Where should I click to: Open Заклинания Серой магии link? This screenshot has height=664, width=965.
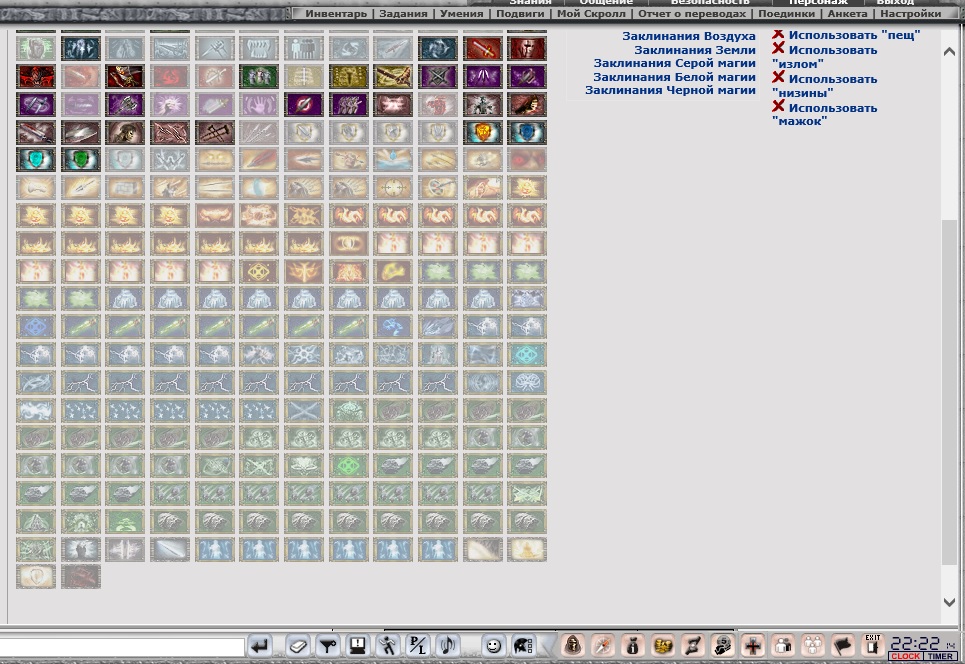point(675,63)
